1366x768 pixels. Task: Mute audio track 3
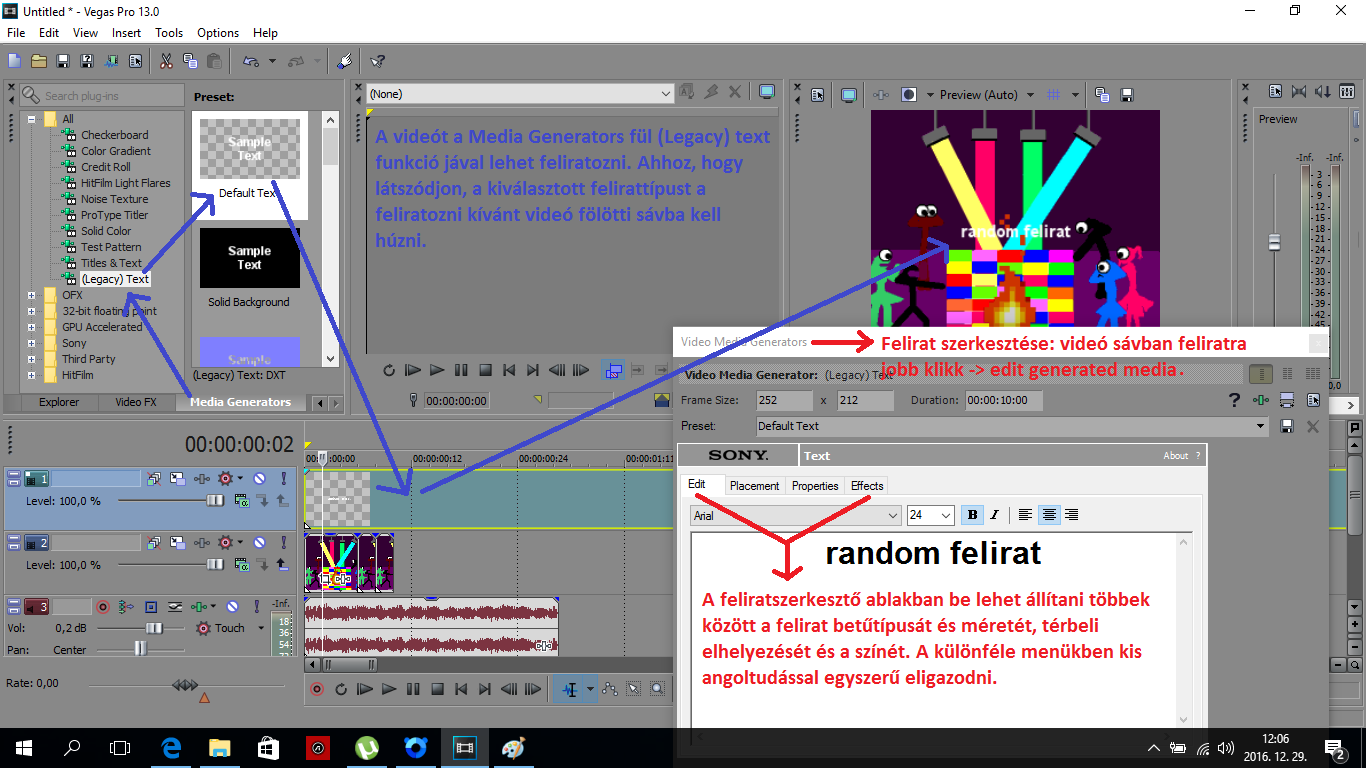(232, 607)
